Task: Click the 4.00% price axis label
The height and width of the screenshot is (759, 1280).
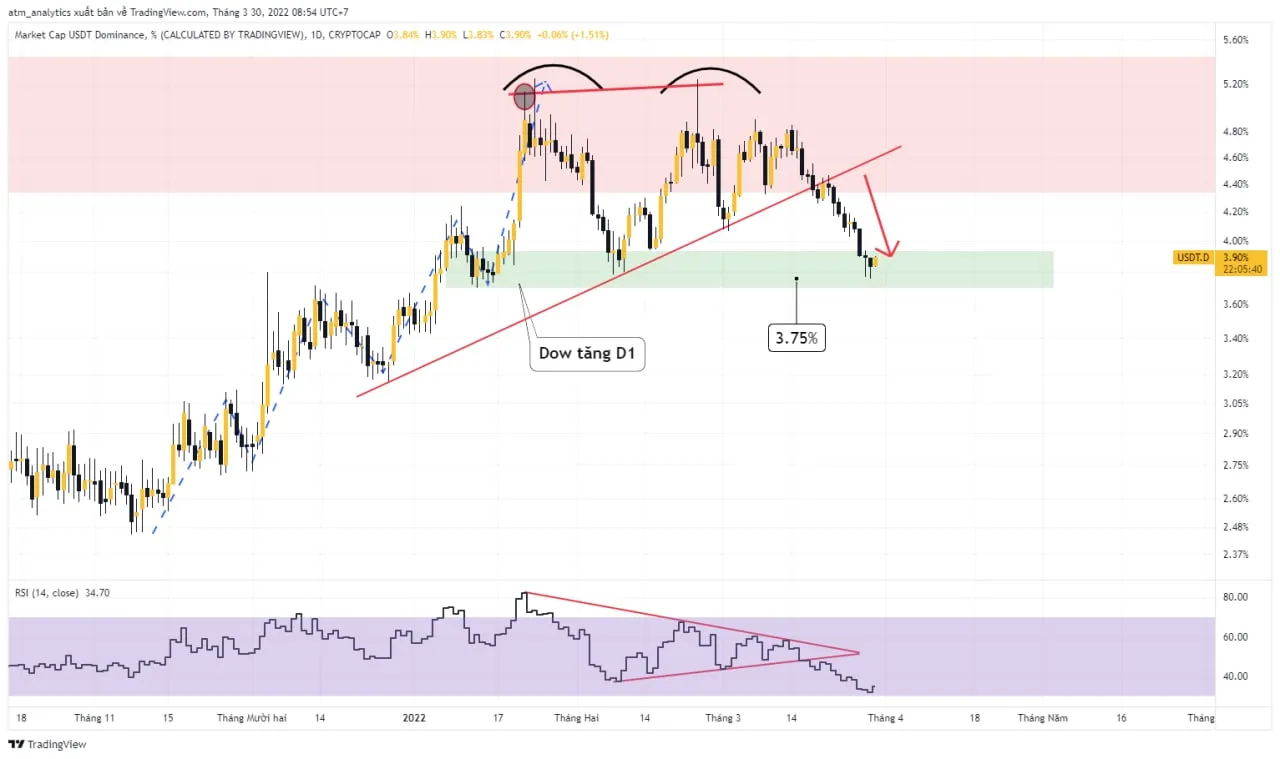Action: (1234, 241)
